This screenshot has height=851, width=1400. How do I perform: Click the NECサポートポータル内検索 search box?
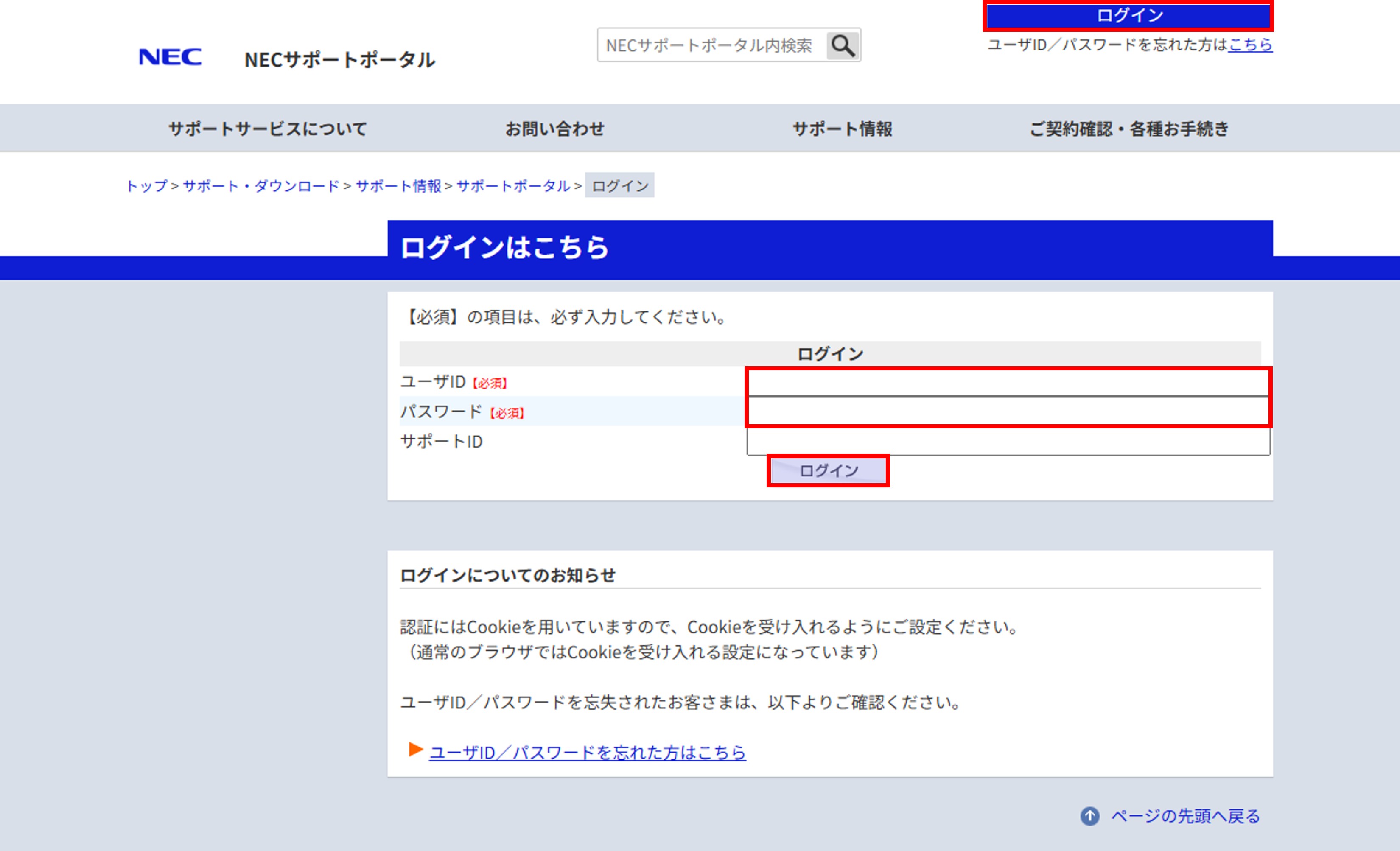pyautogui.click(x=710, y=45)
